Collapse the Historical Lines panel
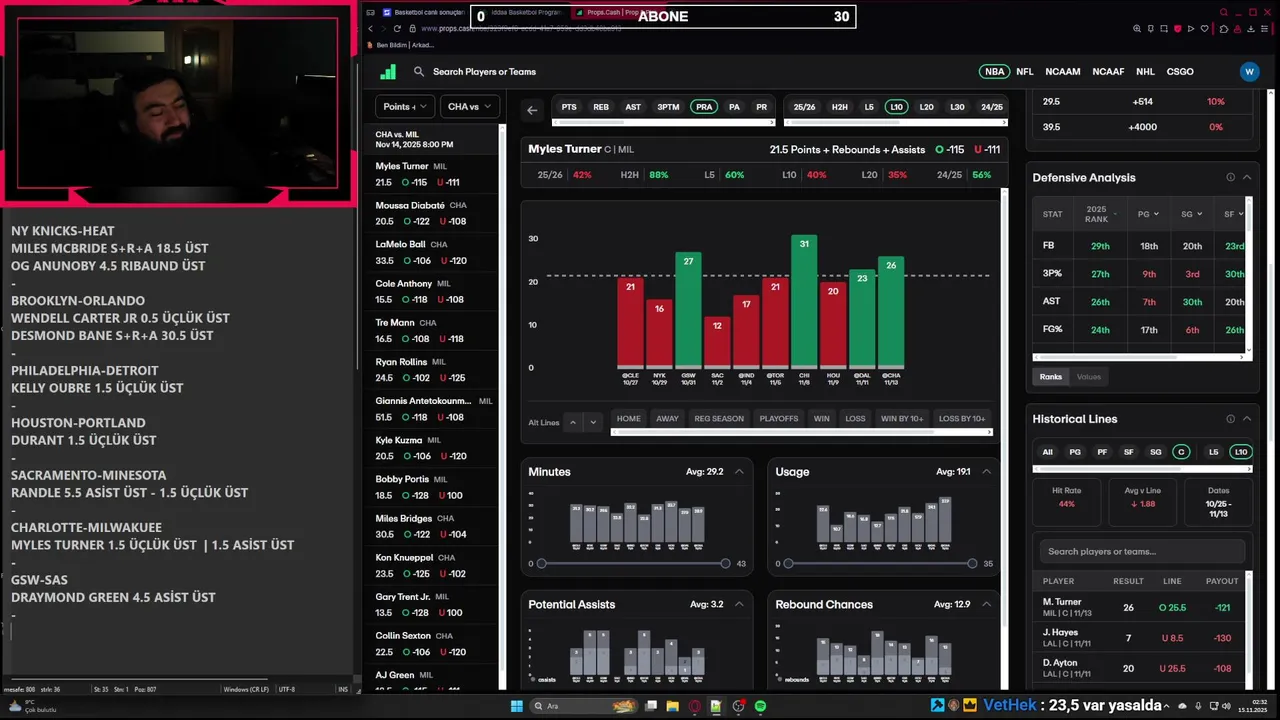The width and height of the screenshot is (1280, 720). (x=1247, y=419)
